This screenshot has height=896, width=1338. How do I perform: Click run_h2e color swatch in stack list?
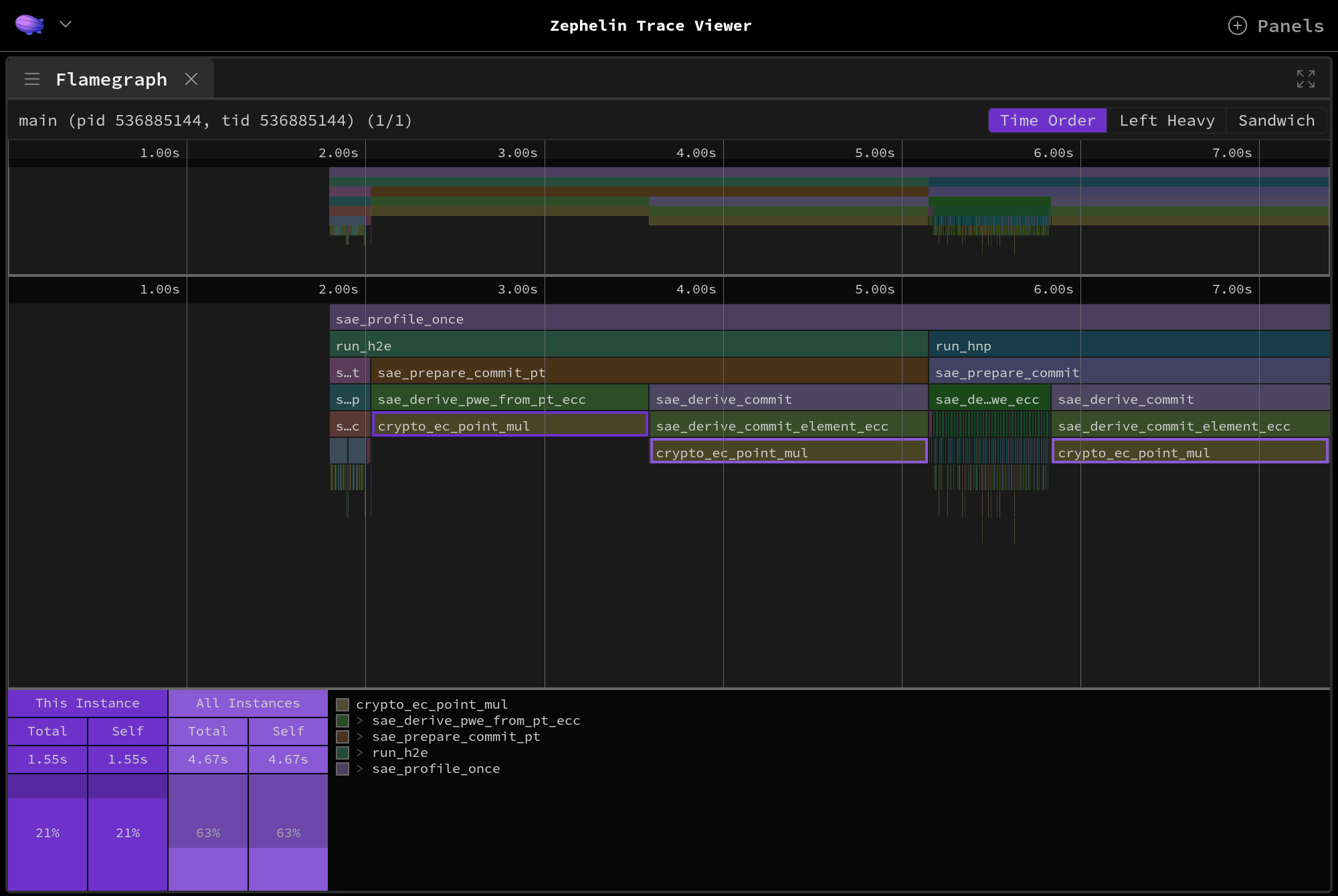(343, 752)
